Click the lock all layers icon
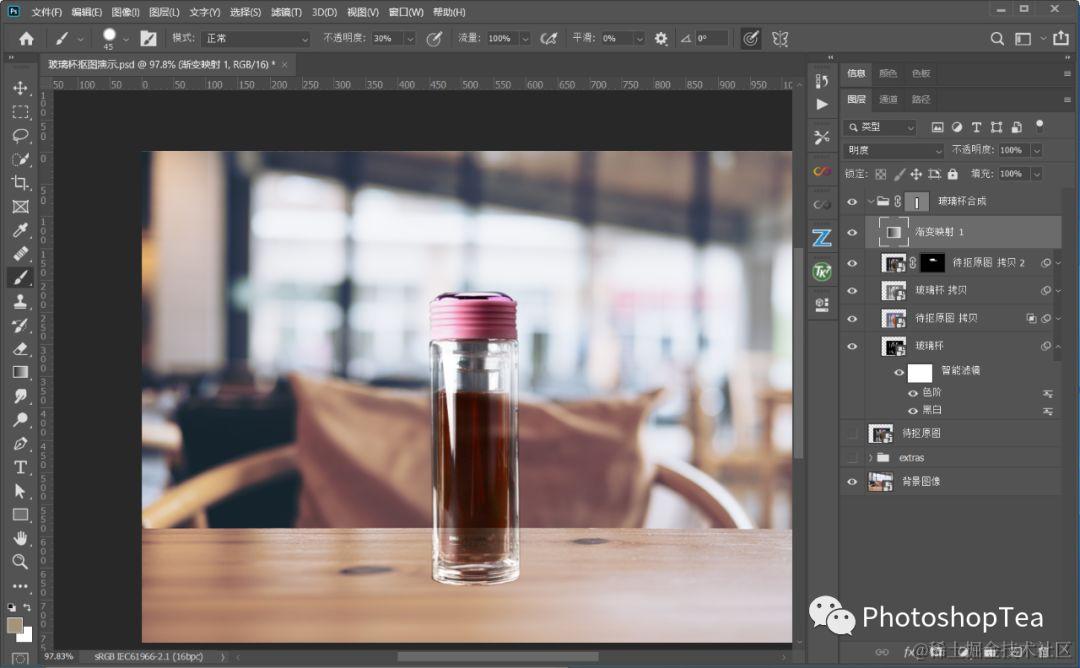The width and height of the screenshot is (1080, 668). tap(950, 174)
